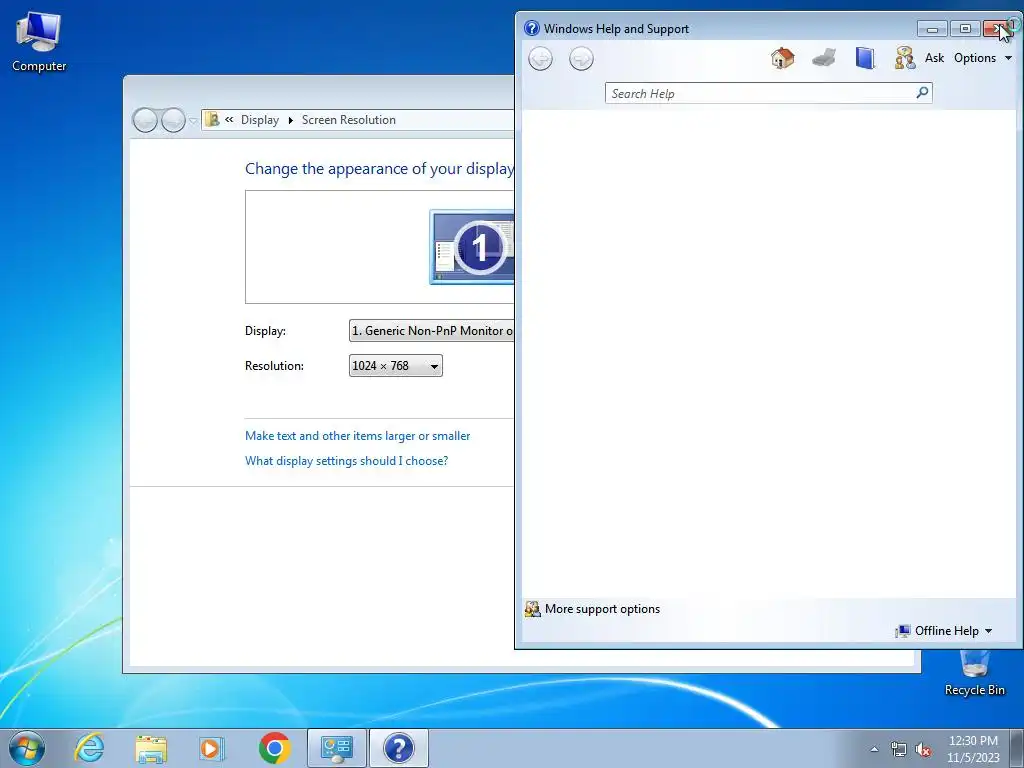Click the Ask label in Help toolbar
This screenshot has height=768, width=1024.
(935, 58)
